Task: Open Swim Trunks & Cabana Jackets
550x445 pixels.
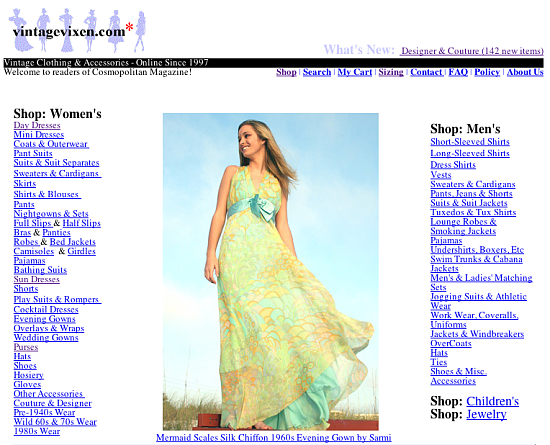Action: (x=476, y=264)
